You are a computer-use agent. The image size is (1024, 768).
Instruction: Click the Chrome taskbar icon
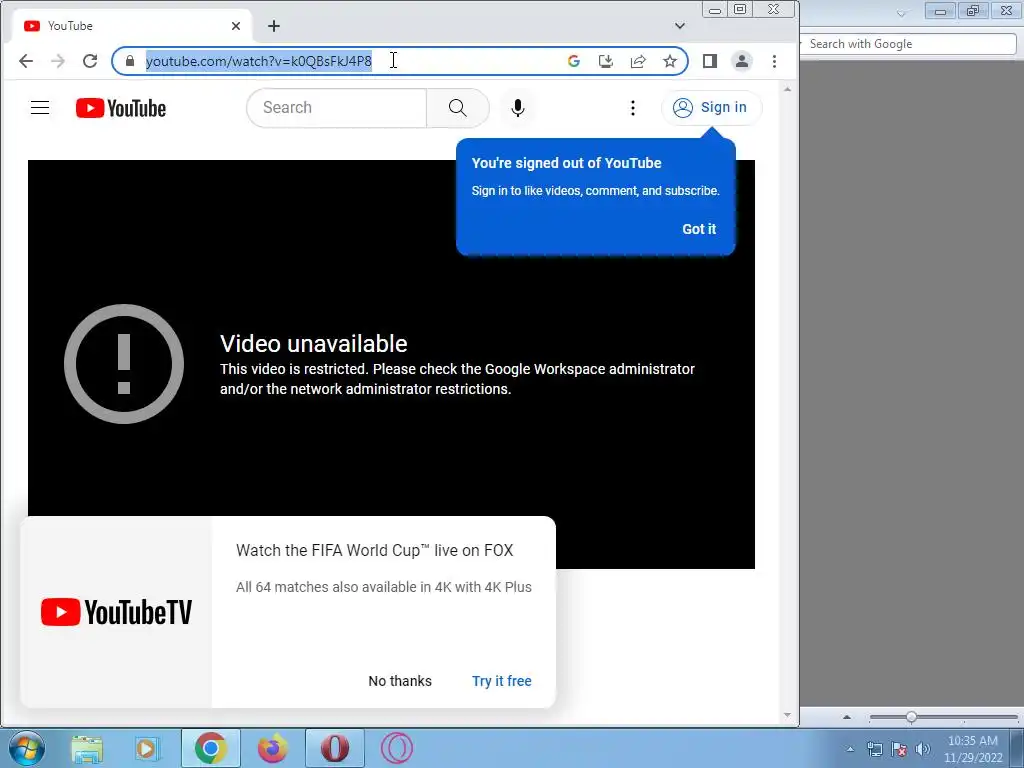pos(210,748)
